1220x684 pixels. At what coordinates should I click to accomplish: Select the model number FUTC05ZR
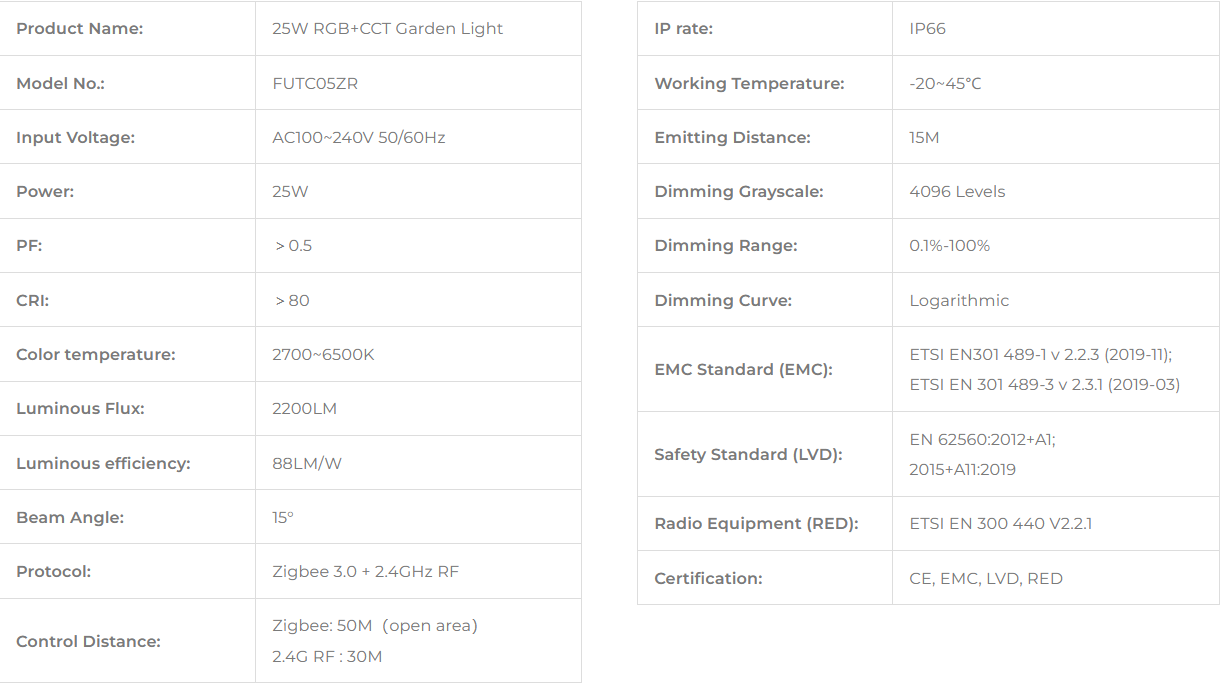(x=315, y=83)
